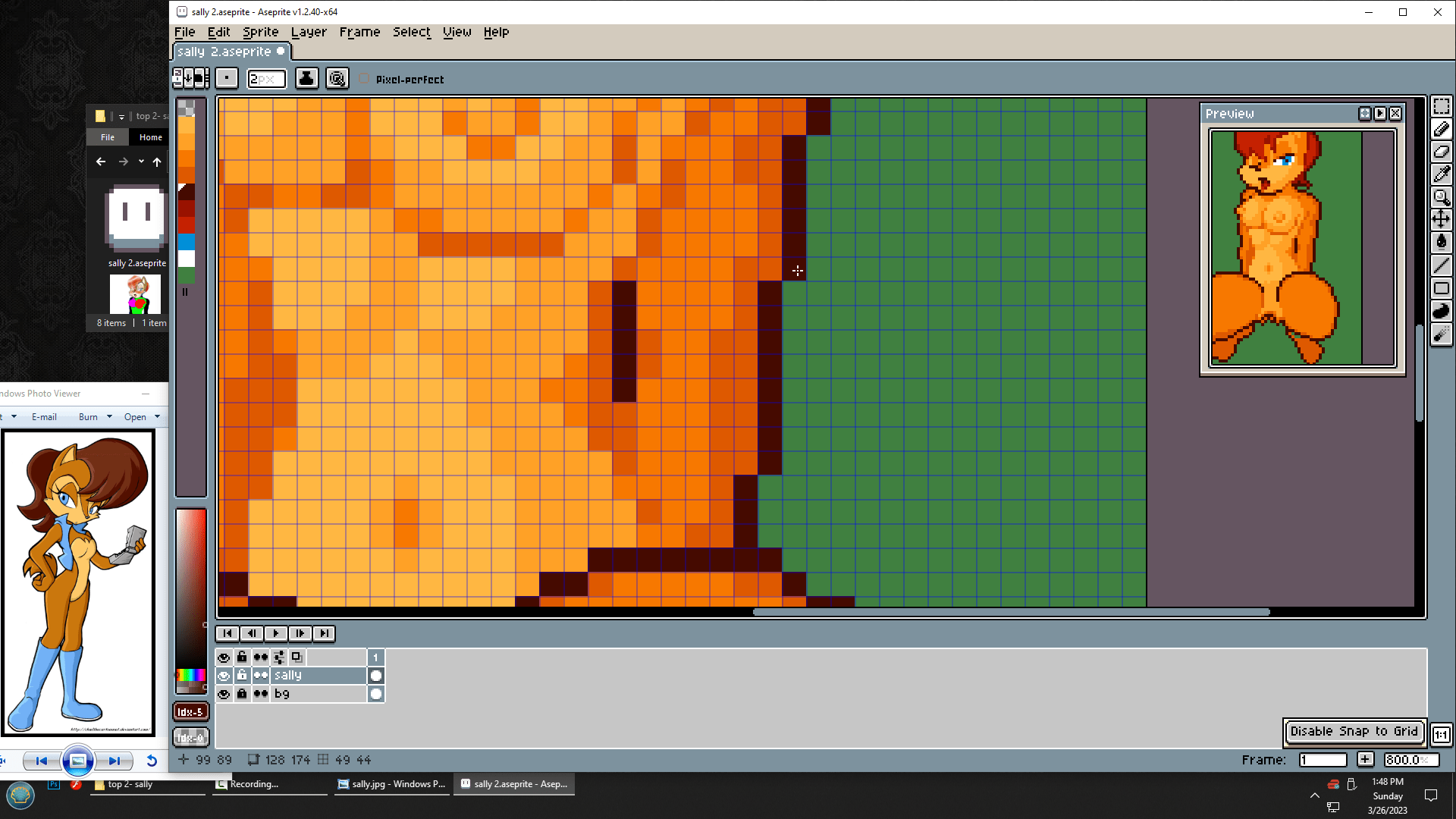Pick the blue palette swatch
Screen dimensions: 1456x819
pyautogui.click(x=187, y=241)
